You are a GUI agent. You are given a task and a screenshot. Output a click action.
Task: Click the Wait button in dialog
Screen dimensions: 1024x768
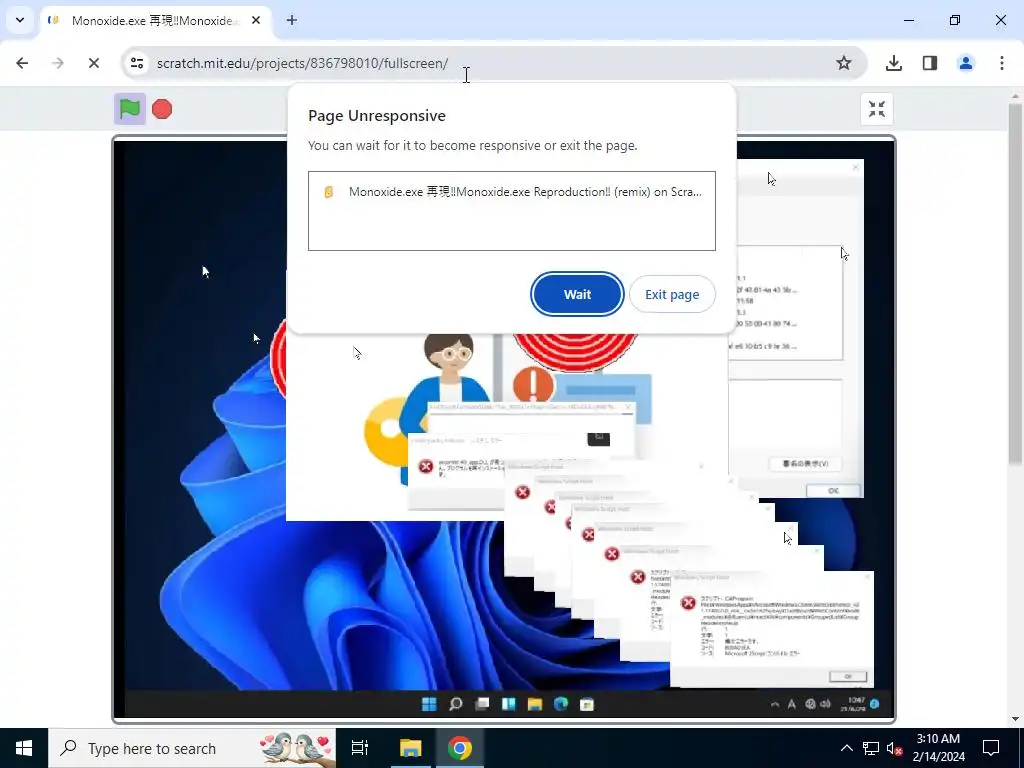577,295
